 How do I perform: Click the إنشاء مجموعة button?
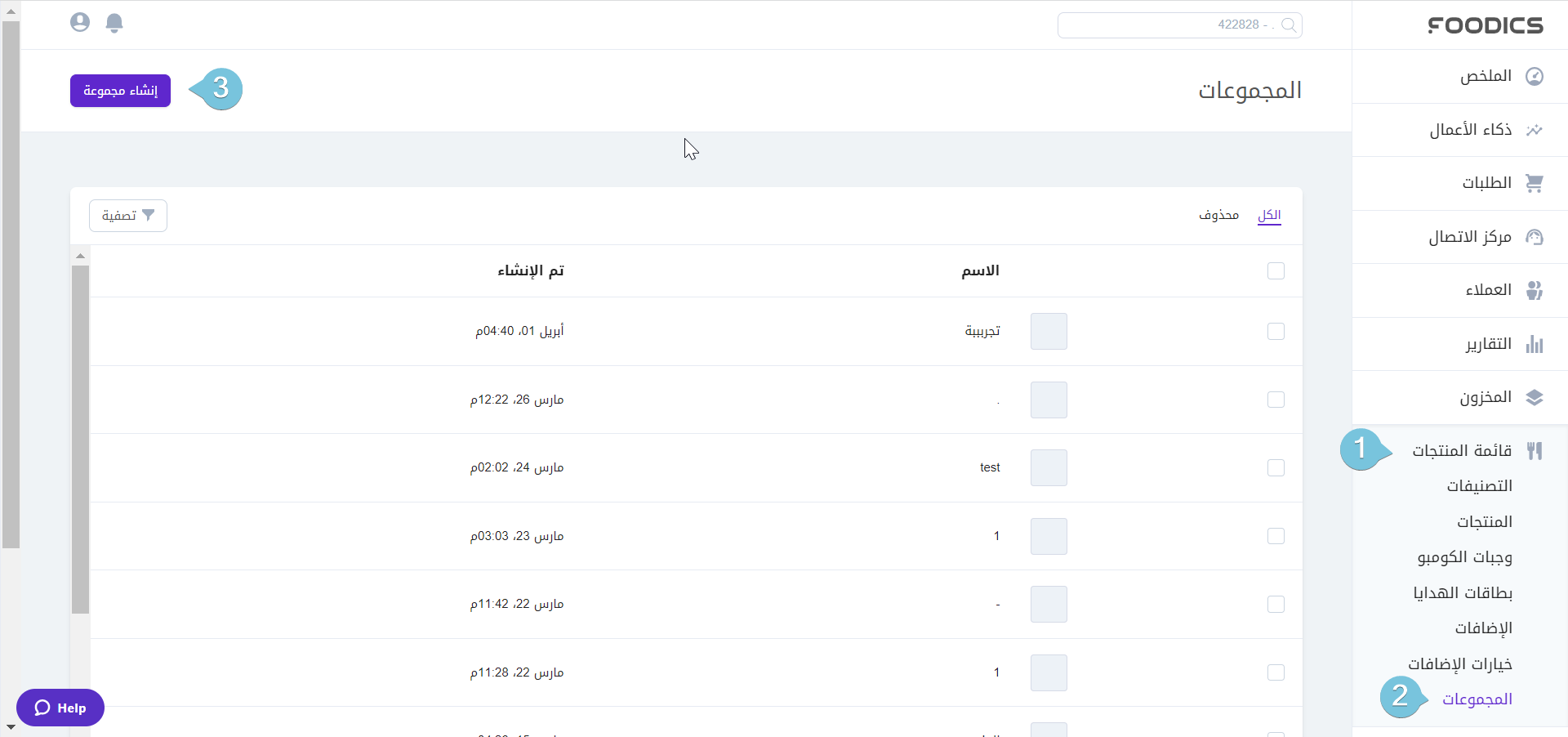(120, 91)
